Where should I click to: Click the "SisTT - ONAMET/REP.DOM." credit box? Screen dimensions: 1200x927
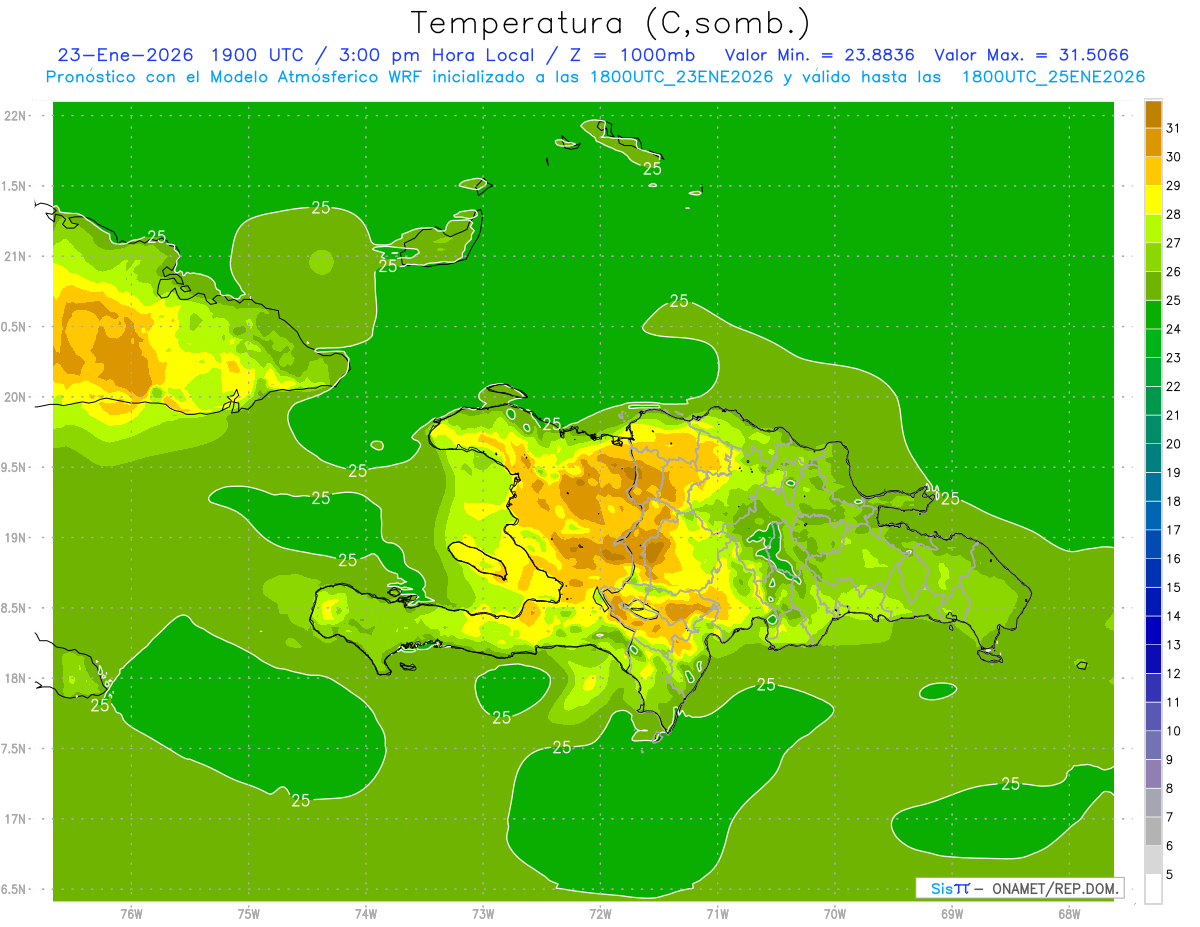point(1019,888)
